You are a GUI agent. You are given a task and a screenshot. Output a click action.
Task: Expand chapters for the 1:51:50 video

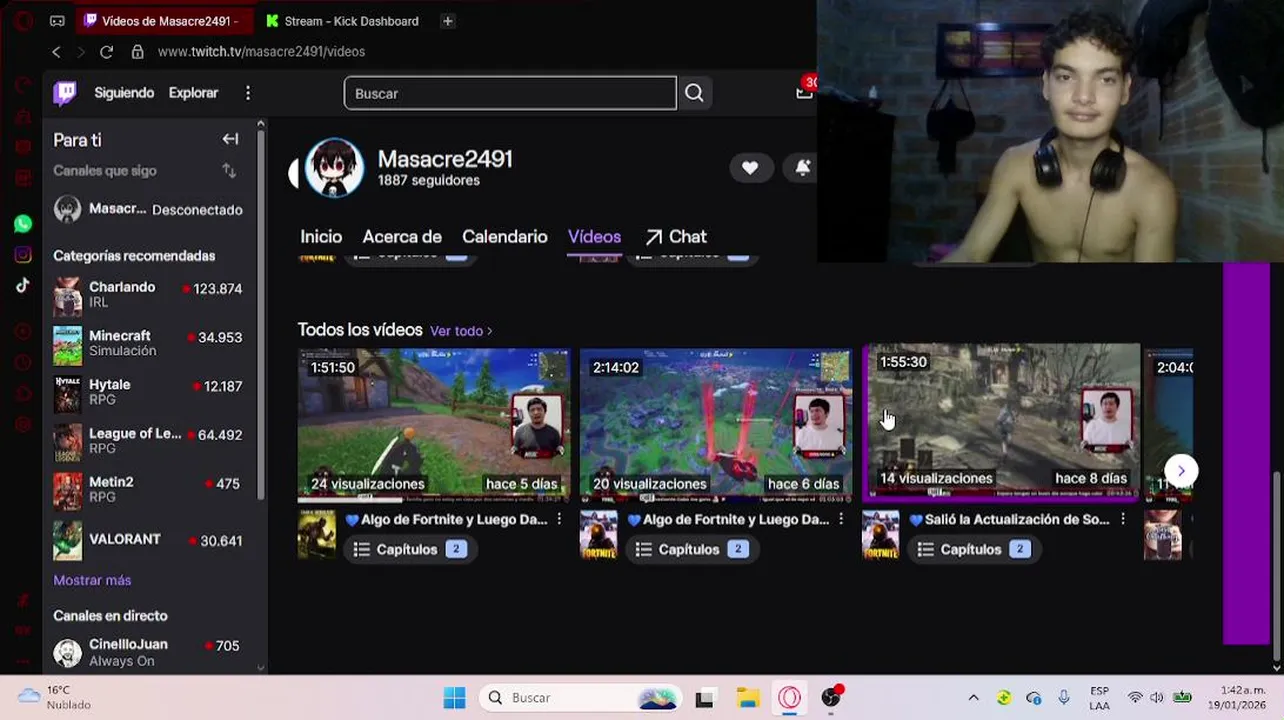[410, 549]
